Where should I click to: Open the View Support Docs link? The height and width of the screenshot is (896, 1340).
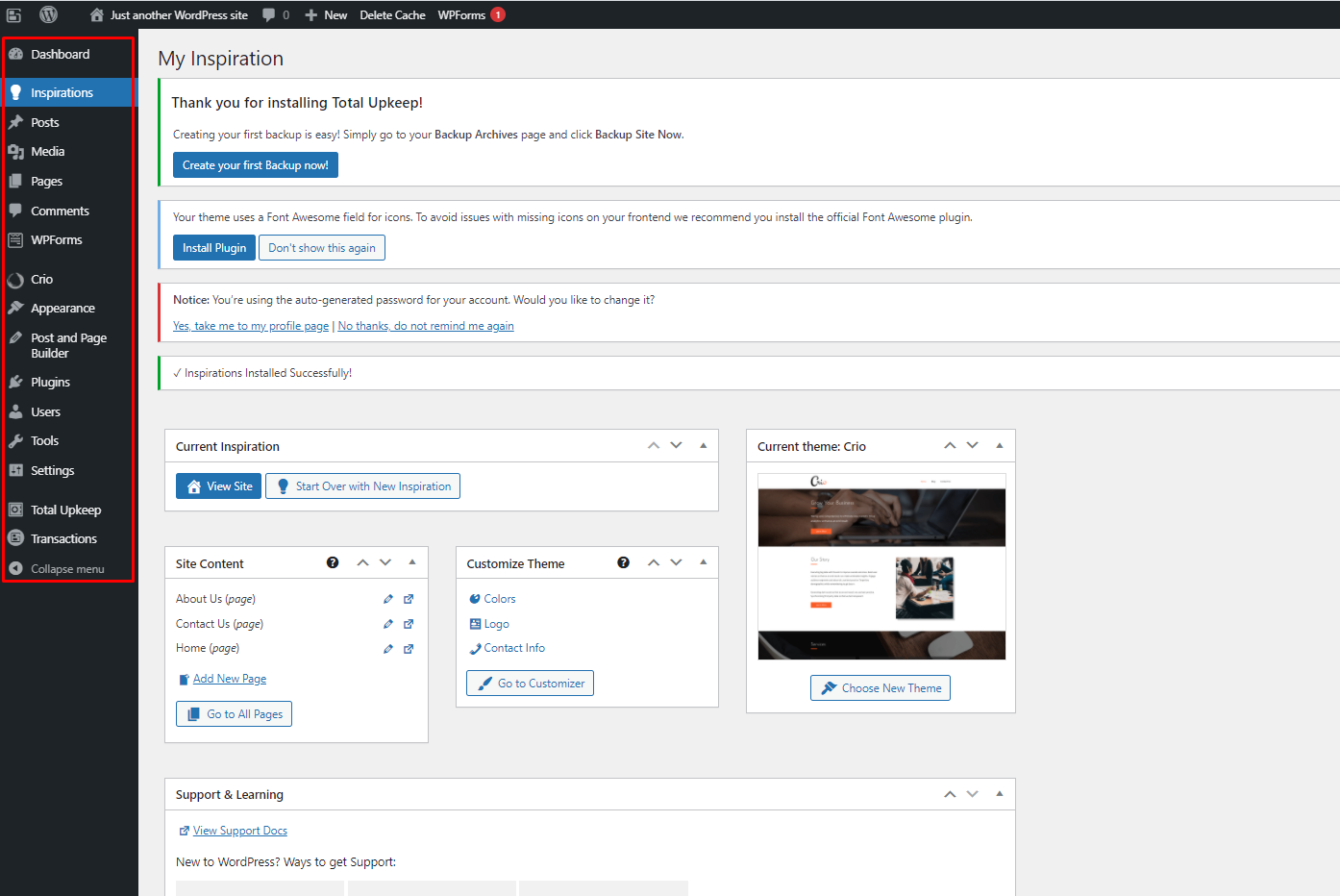point(240,831)
